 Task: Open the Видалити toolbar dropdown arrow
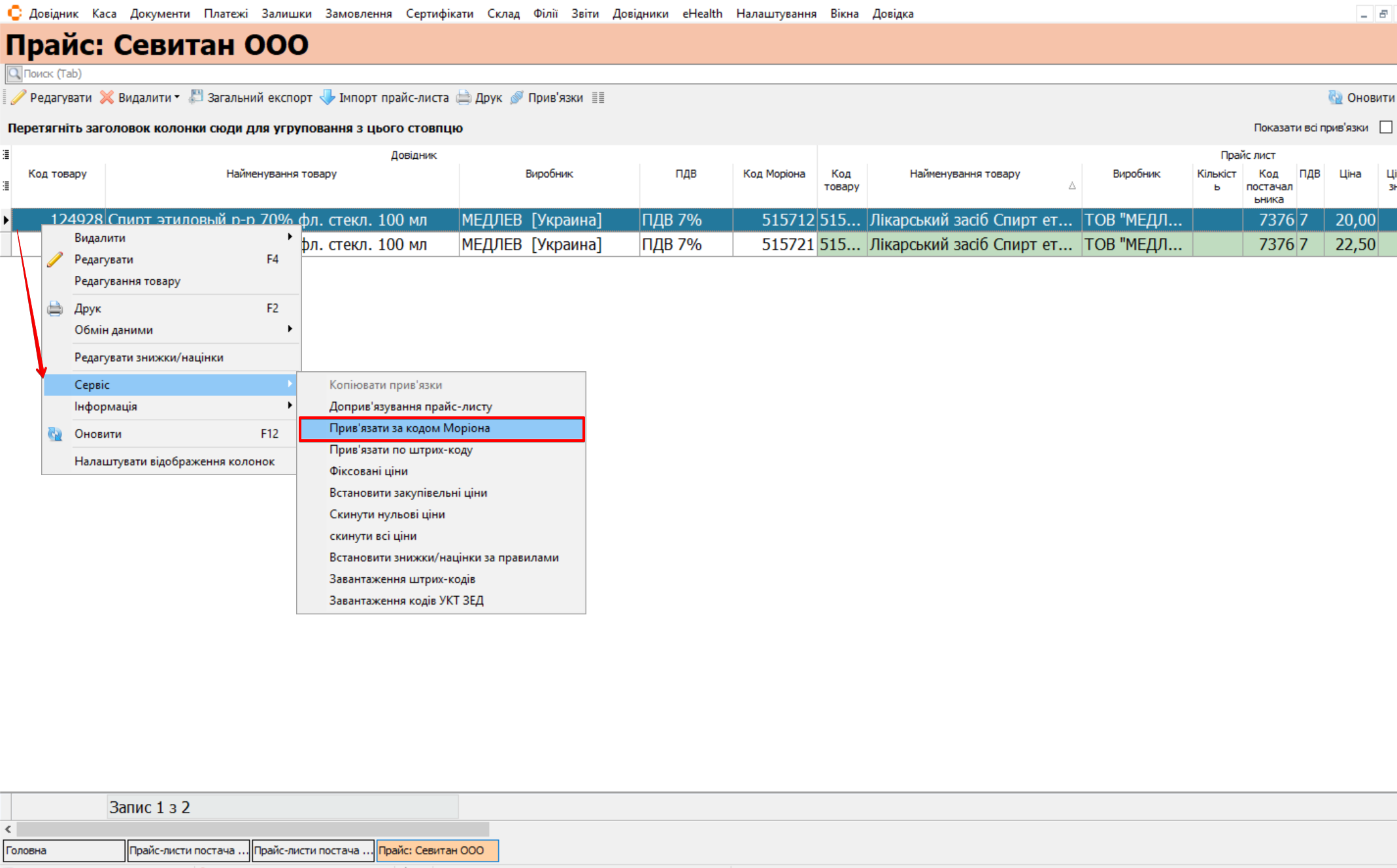click(x=177, y=97)
